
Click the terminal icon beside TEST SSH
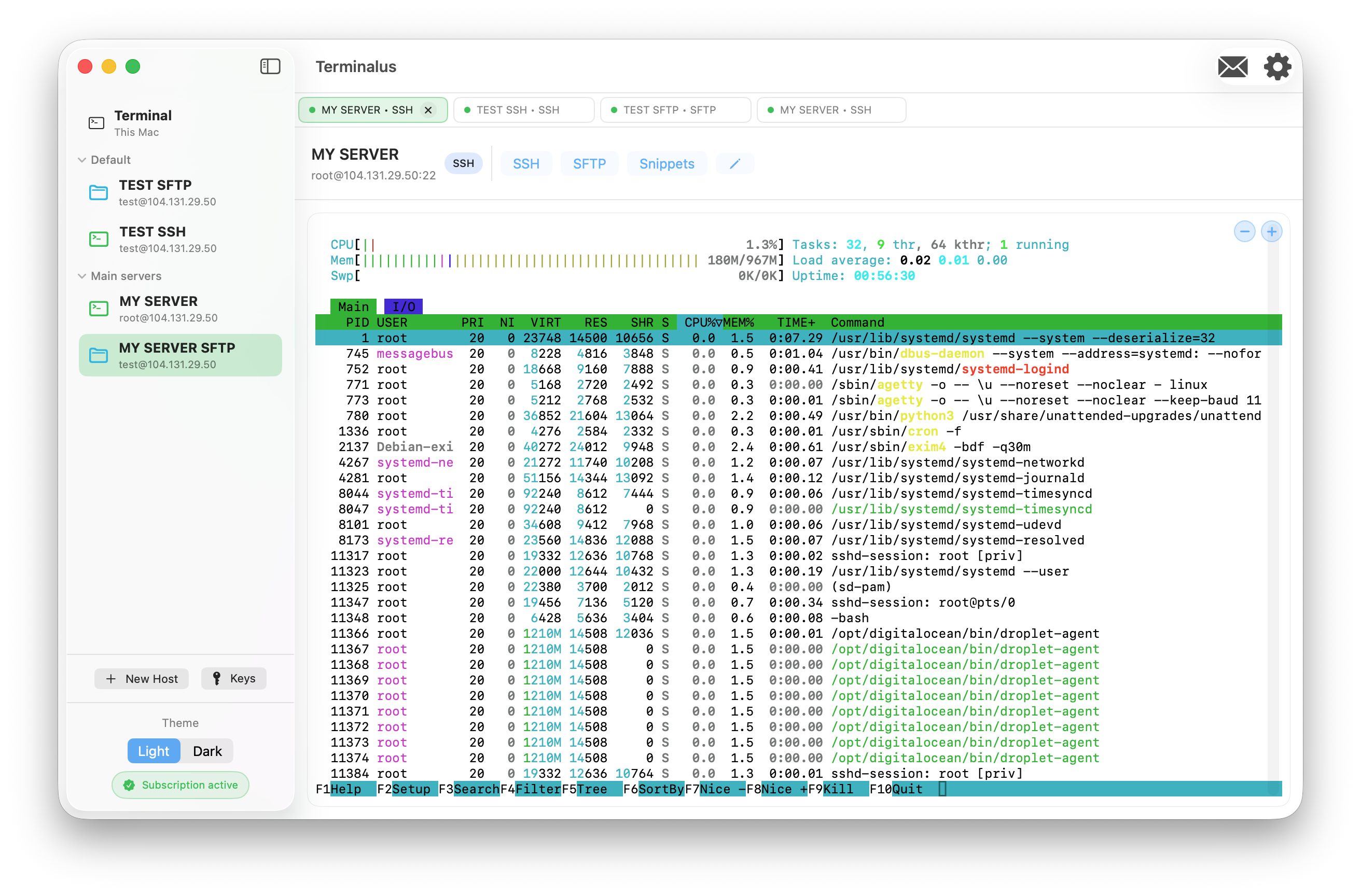click(x=99, y=239)
